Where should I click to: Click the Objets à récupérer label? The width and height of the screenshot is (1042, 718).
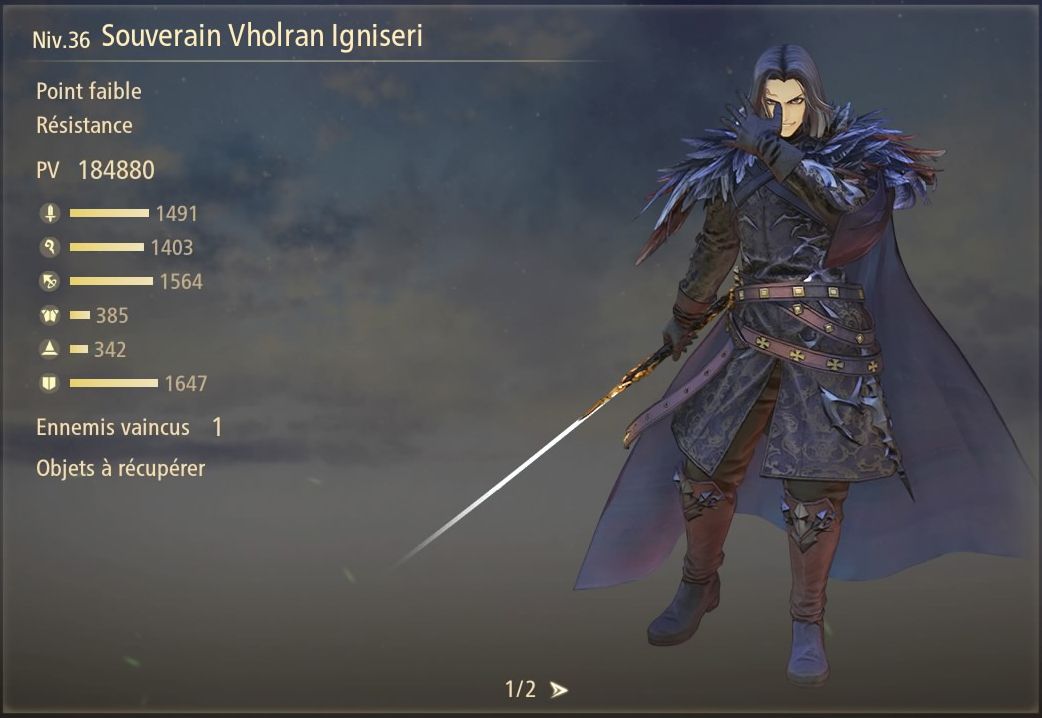(x=120, y=469)
